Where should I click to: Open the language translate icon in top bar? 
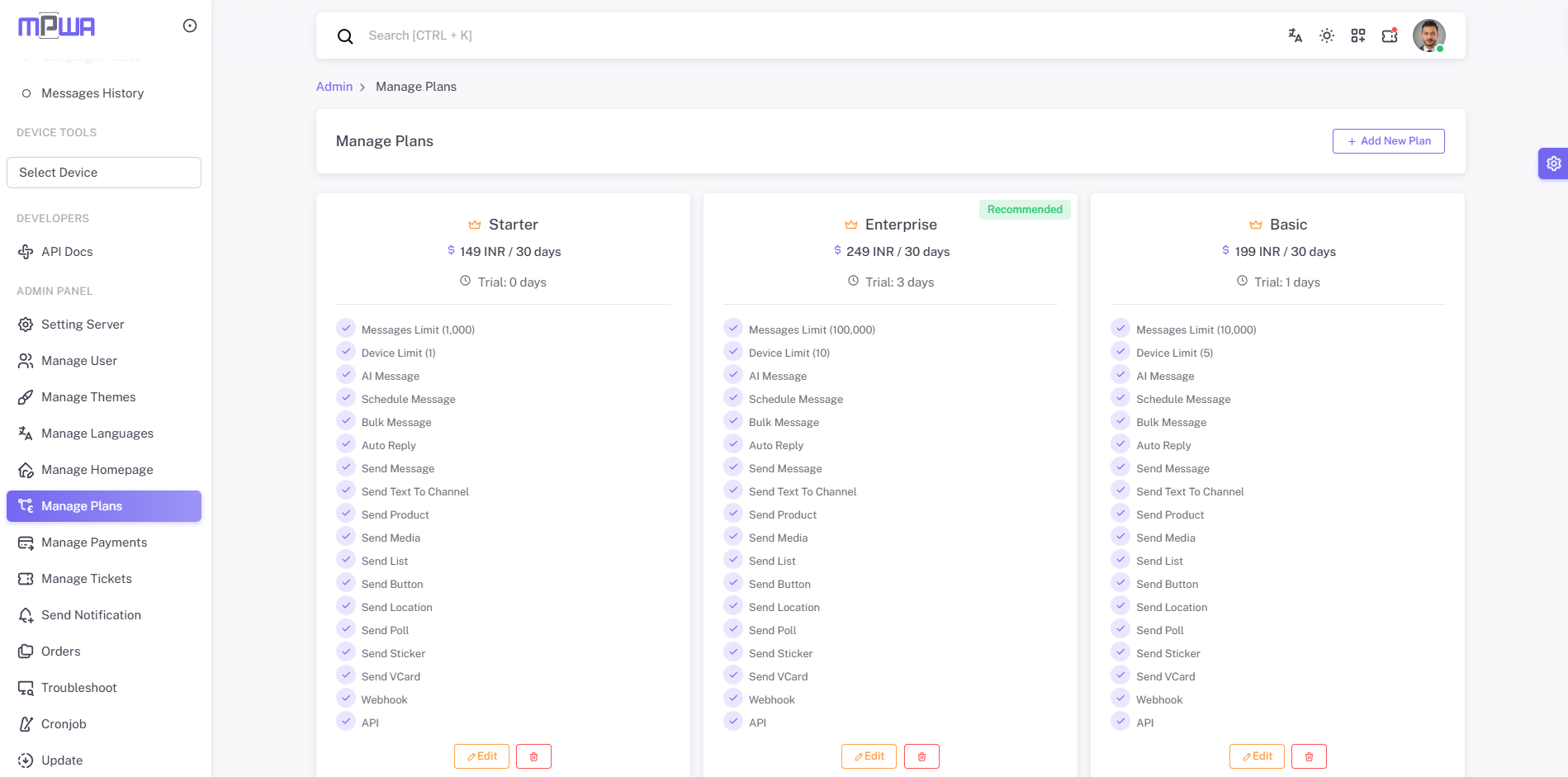[x=1295, y=36]
